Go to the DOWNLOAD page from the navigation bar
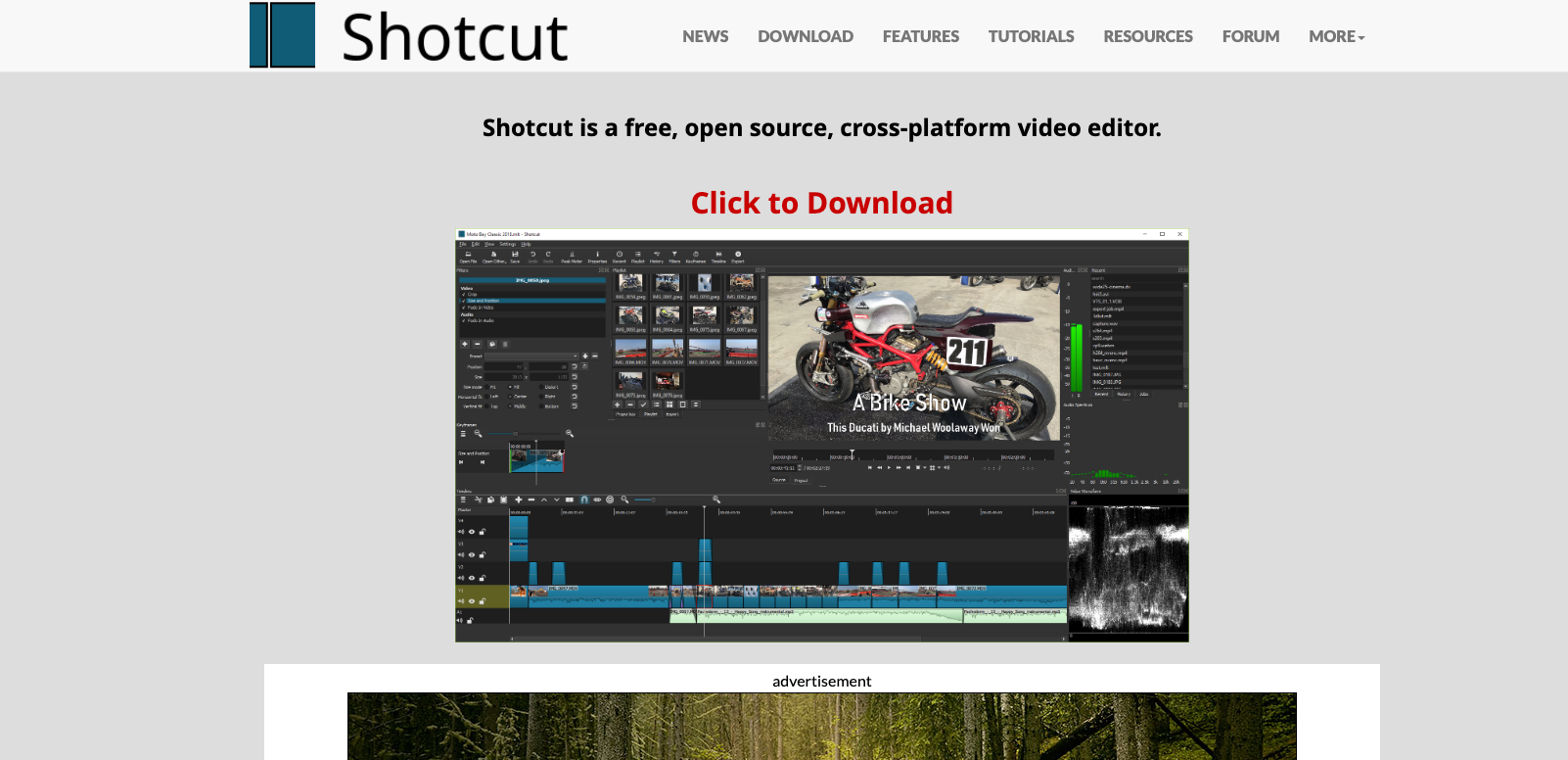Image resolution: width=1568 pixels, height=760 pixels. pos(805,36)
